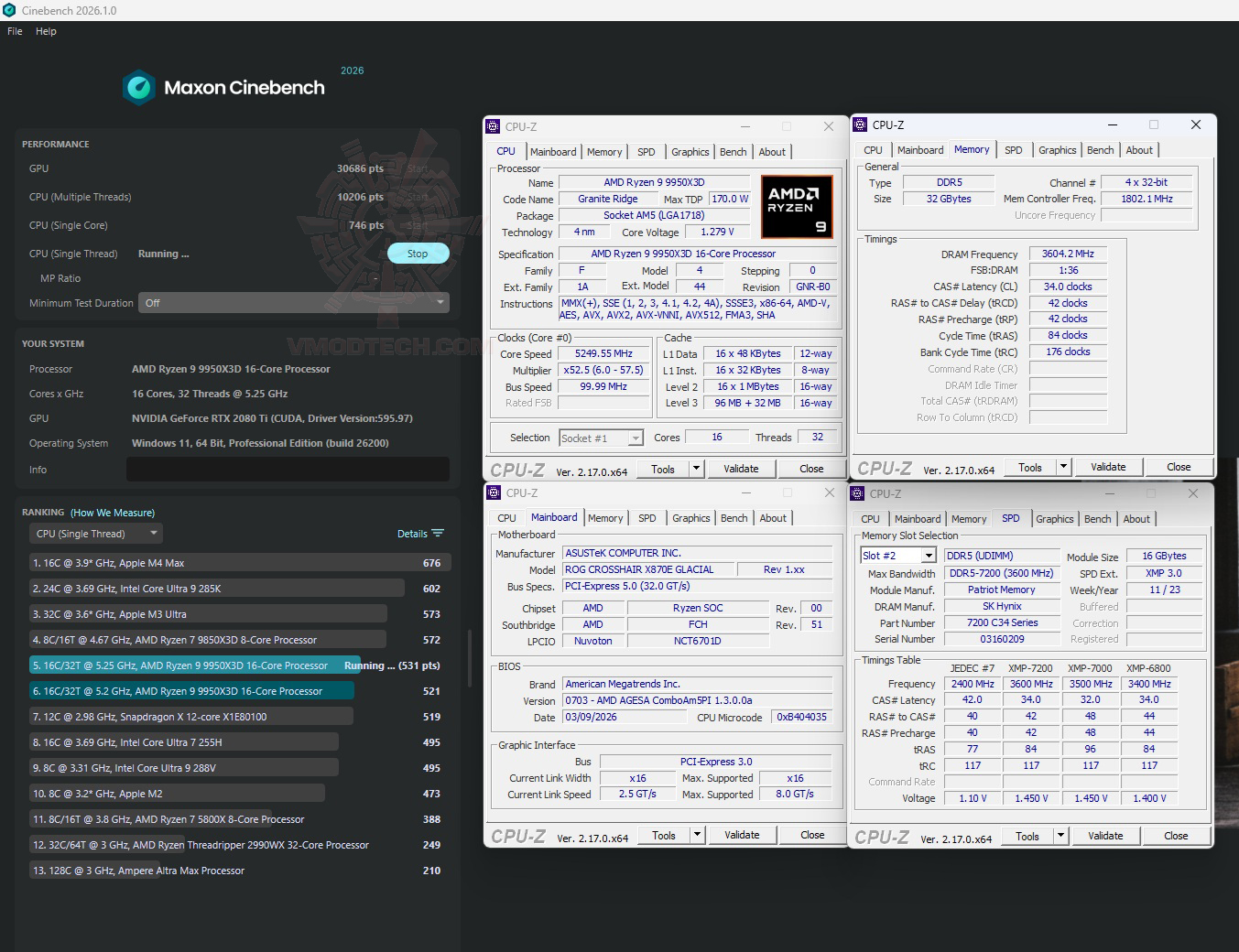Viewport: 1239px width, 952px height.
Task: Open the Help menu in Cinebench
Action: (x=46, y=31)
